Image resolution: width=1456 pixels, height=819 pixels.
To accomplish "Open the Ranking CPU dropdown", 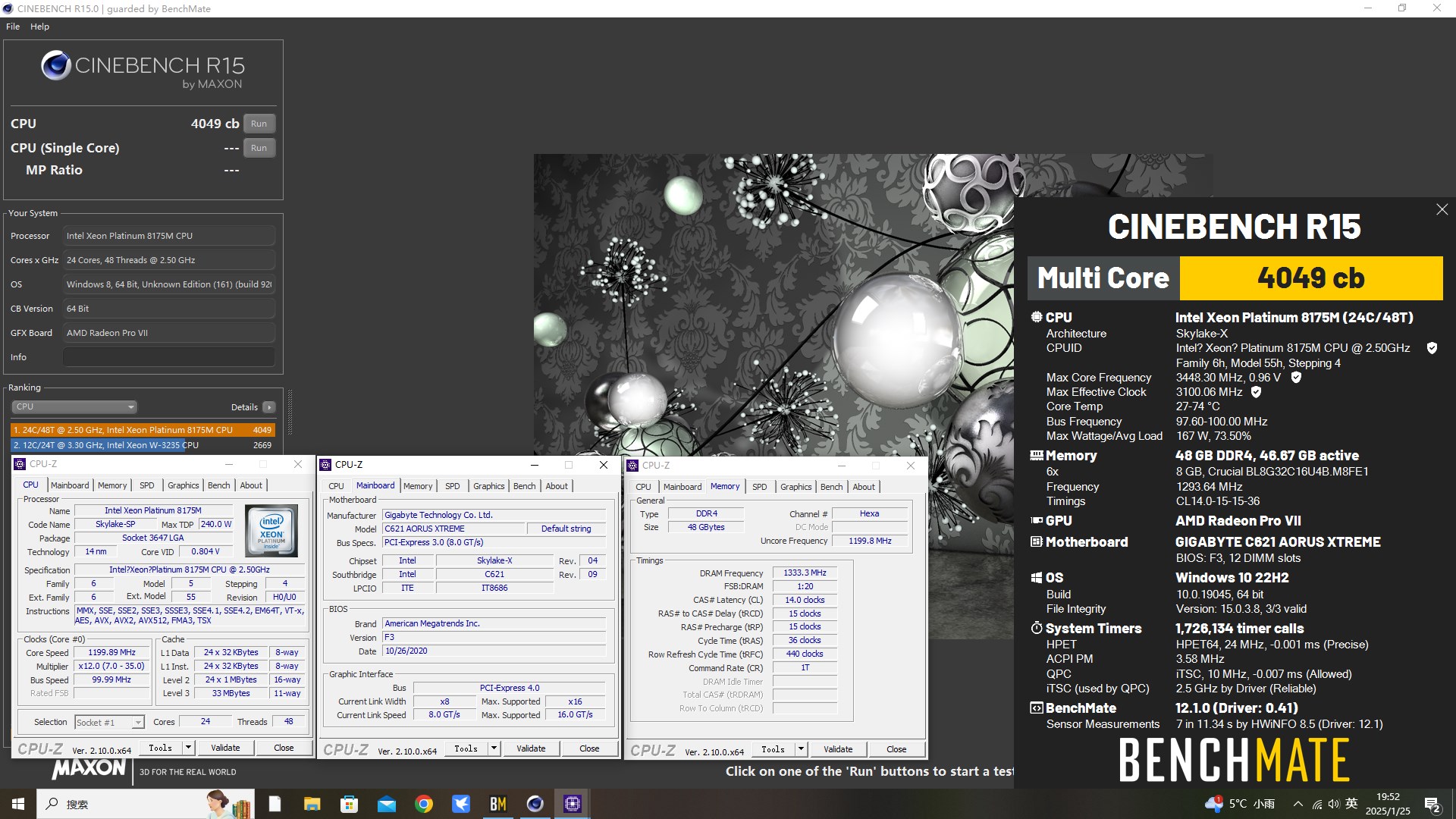I will tap(74, 407).
